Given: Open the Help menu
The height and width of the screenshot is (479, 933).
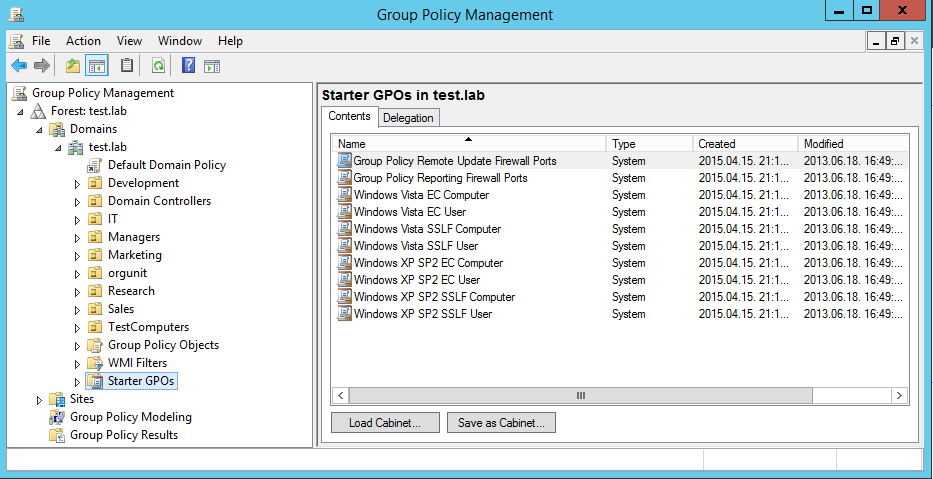Looking at the screenshot, I should click(230, 41).
